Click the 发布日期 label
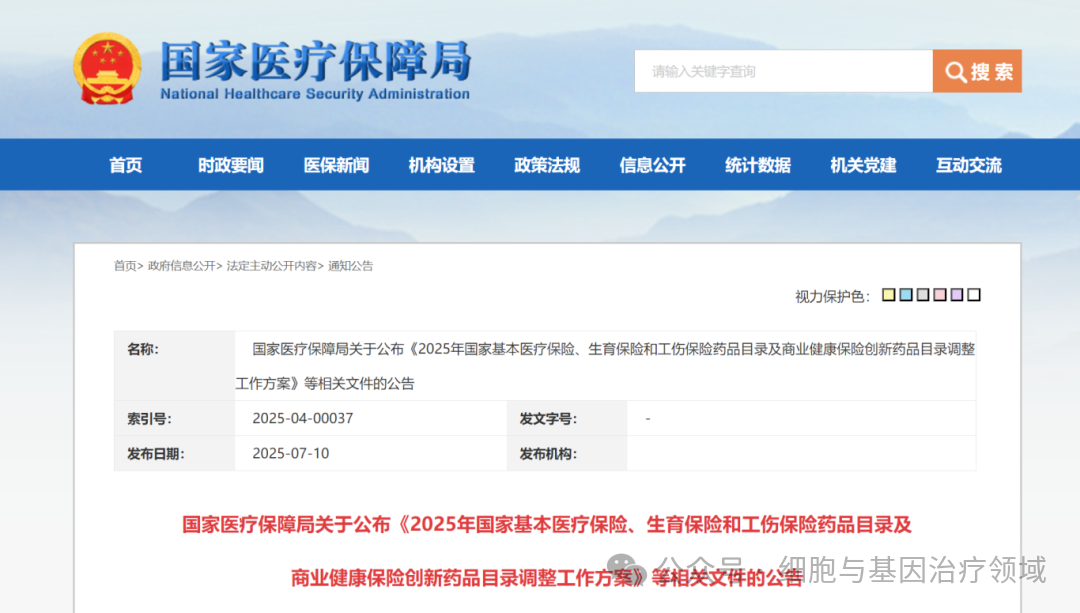 (156, 454)
